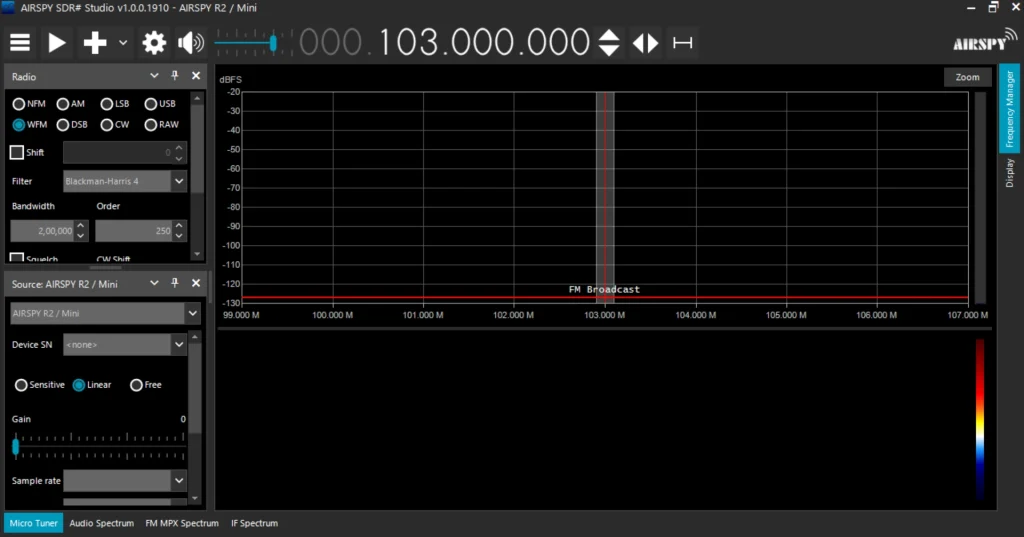
Task: Click Radio panel scrollbar down arrow
Action: 197,253
